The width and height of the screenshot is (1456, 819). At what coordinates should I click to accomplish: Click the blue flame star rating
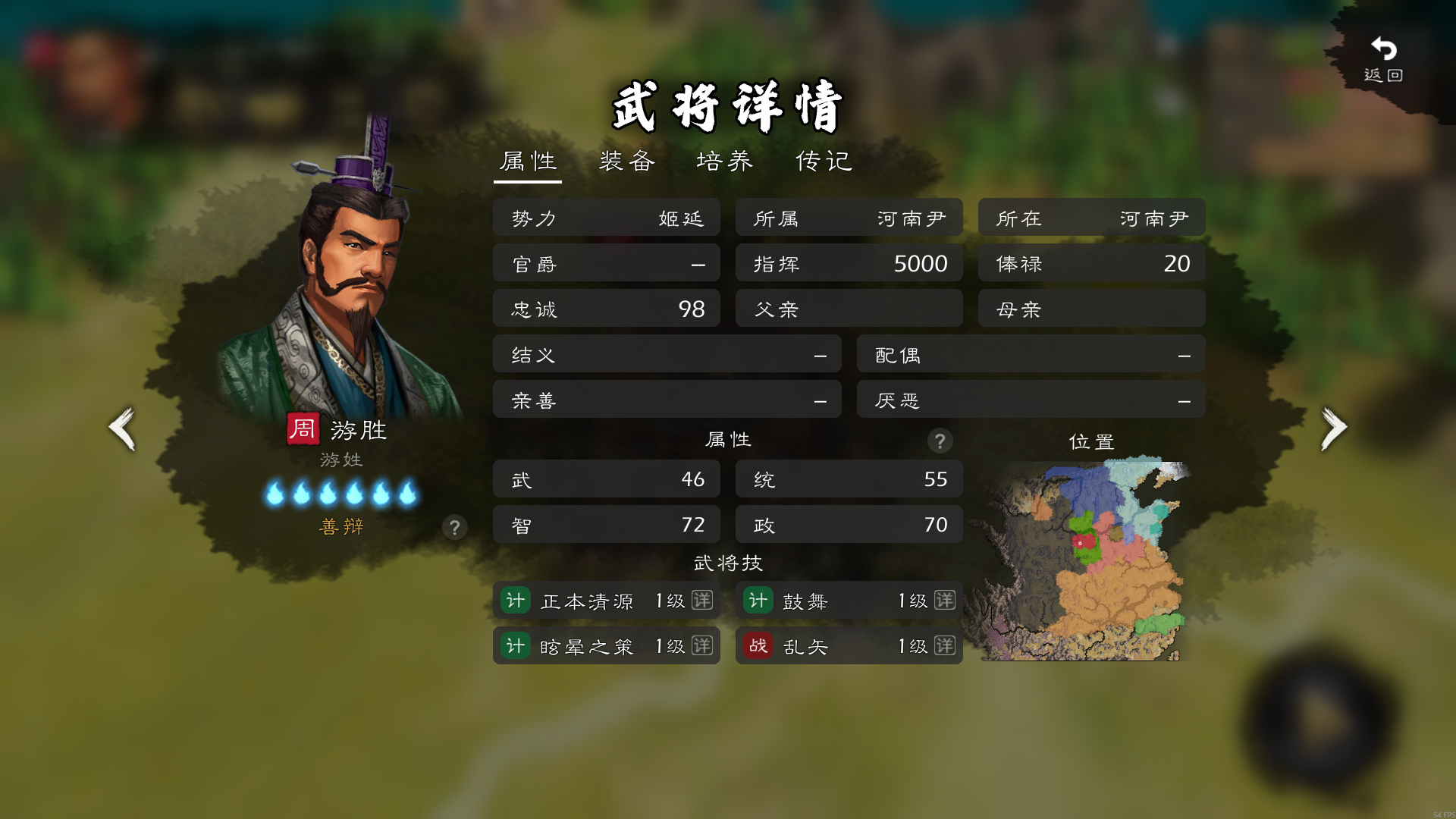click(341, 493)
